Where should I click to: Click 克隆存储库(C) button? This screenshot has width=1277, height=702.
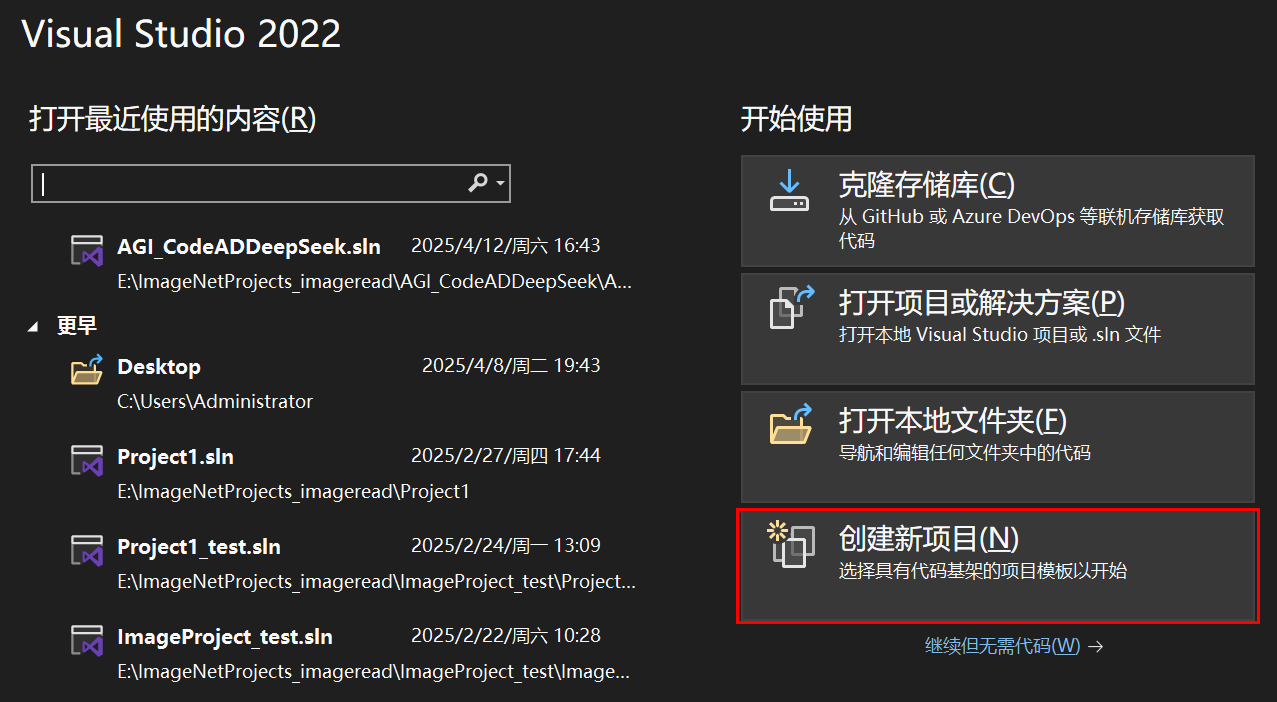pos(997,211)
